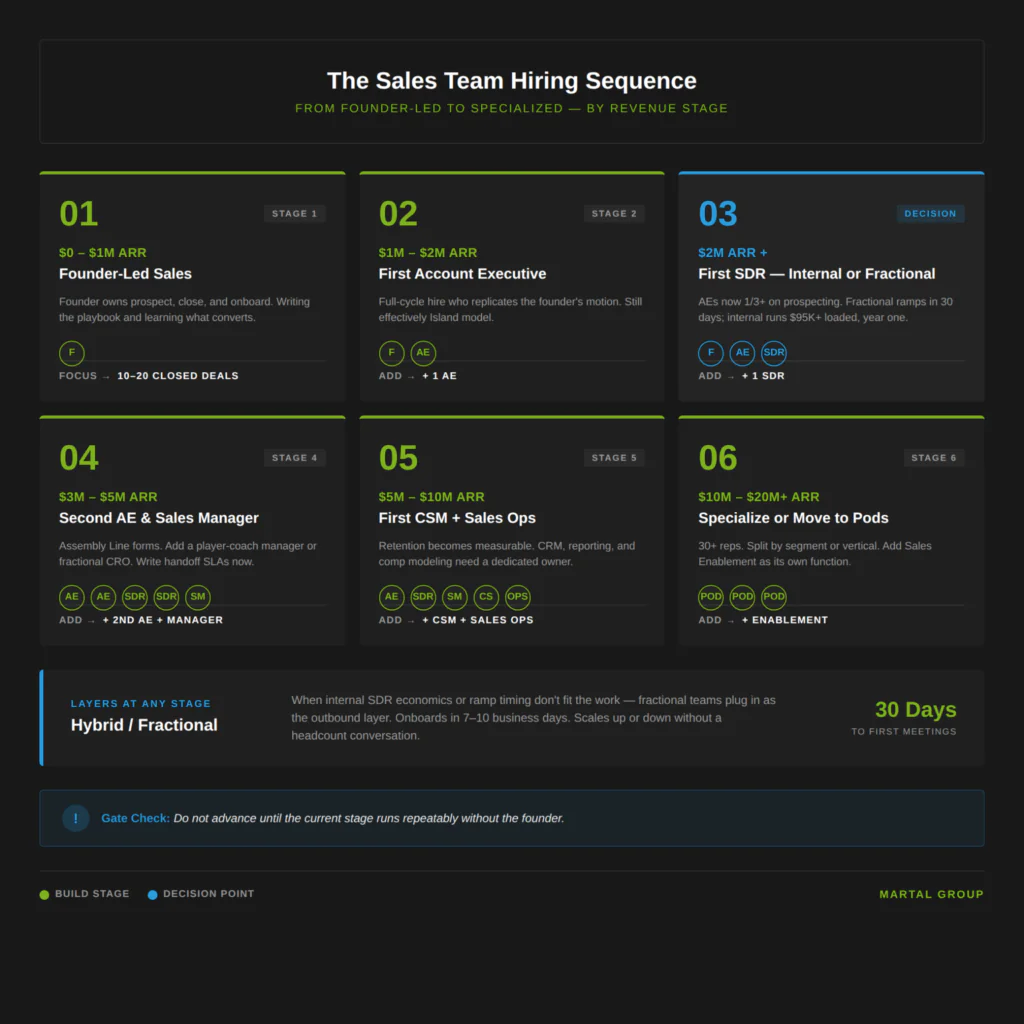Click the OPS badge in stage 05 card
This screenshot has height=1024, width=1024.
click(x=518, y=597)
